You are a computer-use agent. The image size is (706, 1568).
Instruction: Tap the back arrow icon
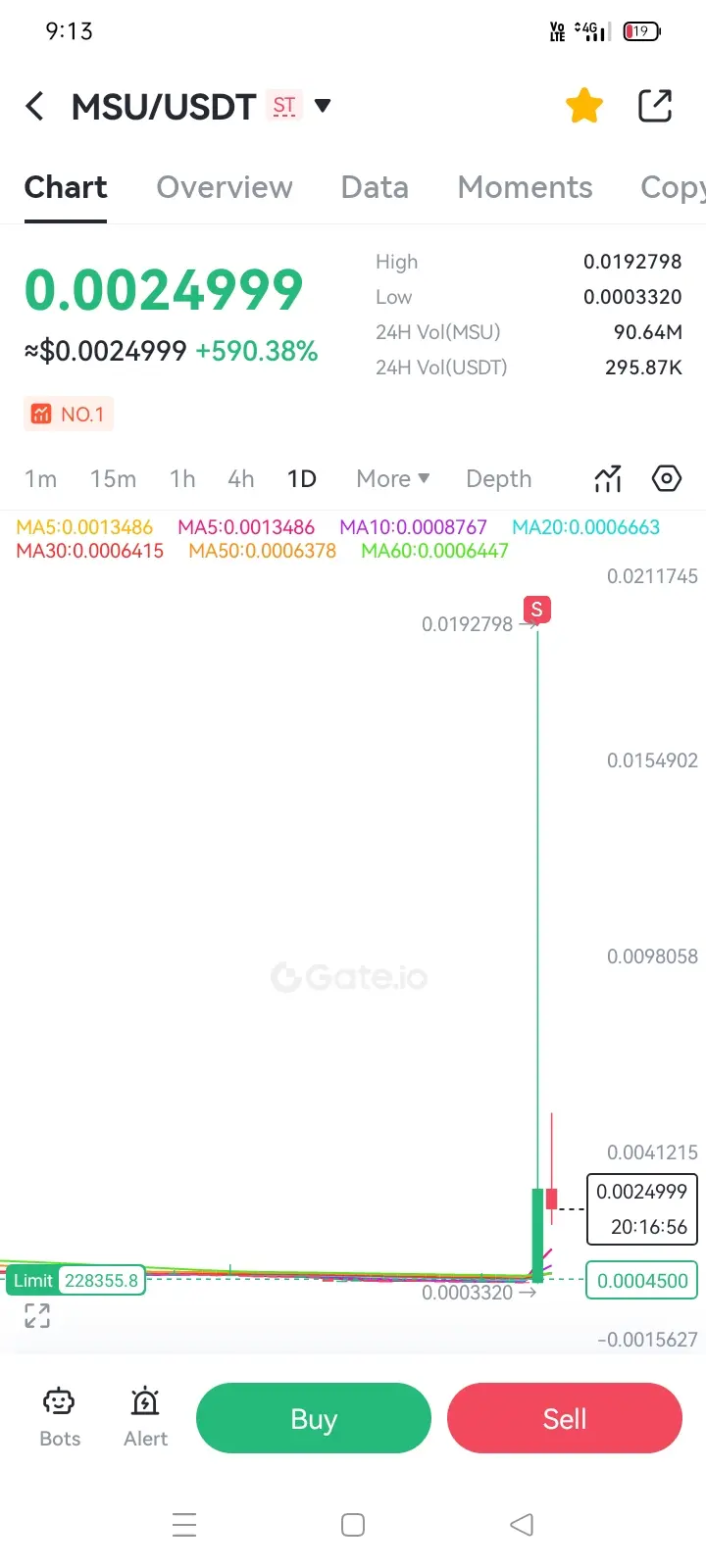[x=35, y=106]
